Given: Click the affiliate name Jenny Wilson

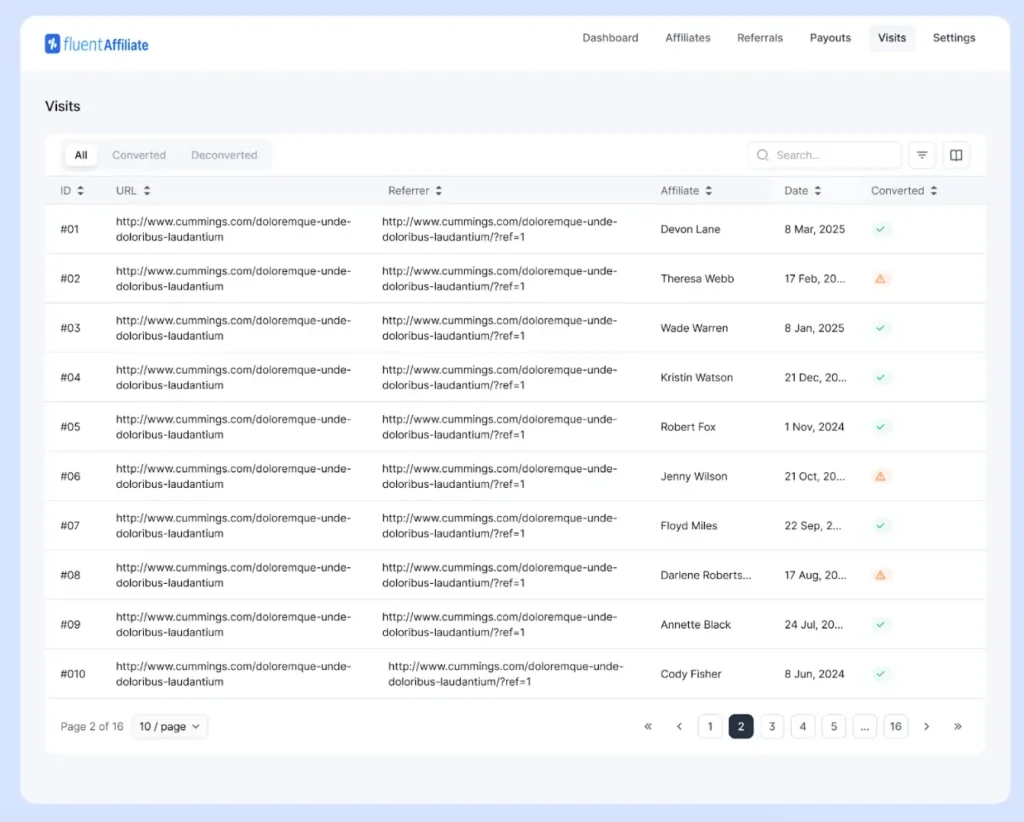Looking at the screenshot, I should [x=694, y=477].
